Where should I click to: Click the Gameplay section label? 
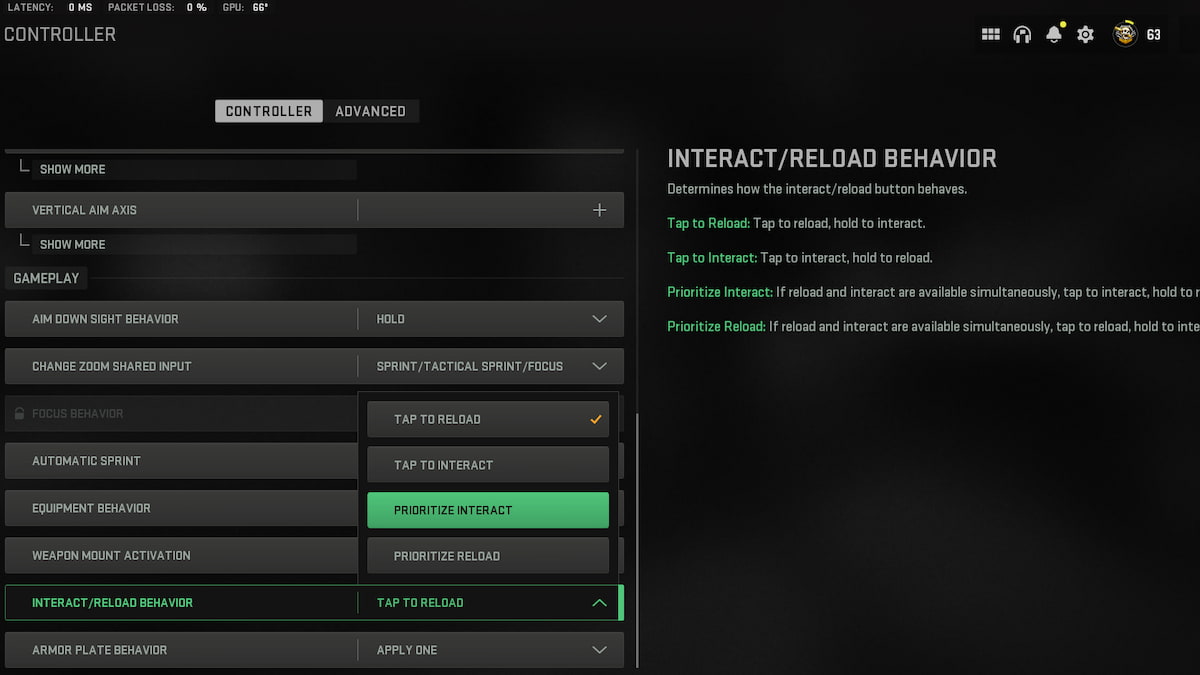[46, 277]
